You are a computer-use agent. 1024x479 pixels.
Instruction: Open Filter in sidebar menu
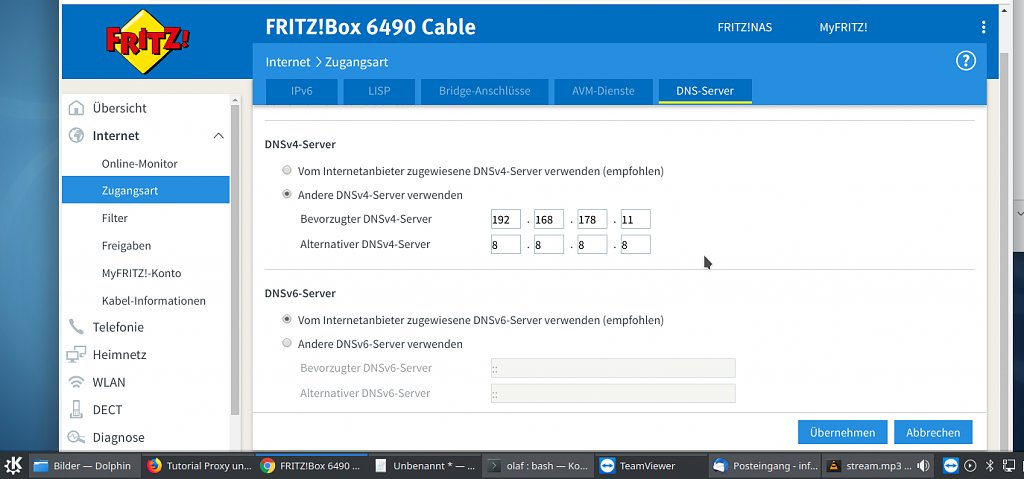tap(115, 218)
